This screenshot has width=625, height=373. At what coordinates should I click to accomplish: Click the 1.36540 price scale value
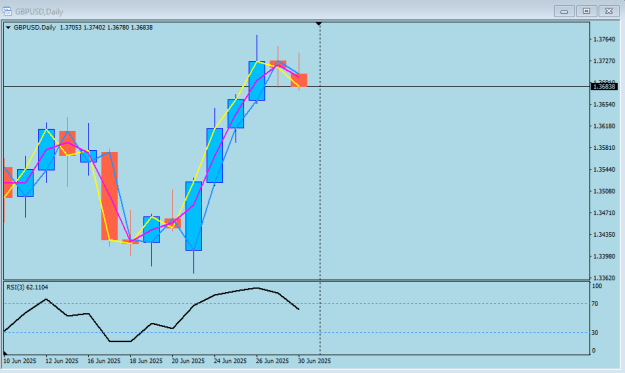[604, 104]
